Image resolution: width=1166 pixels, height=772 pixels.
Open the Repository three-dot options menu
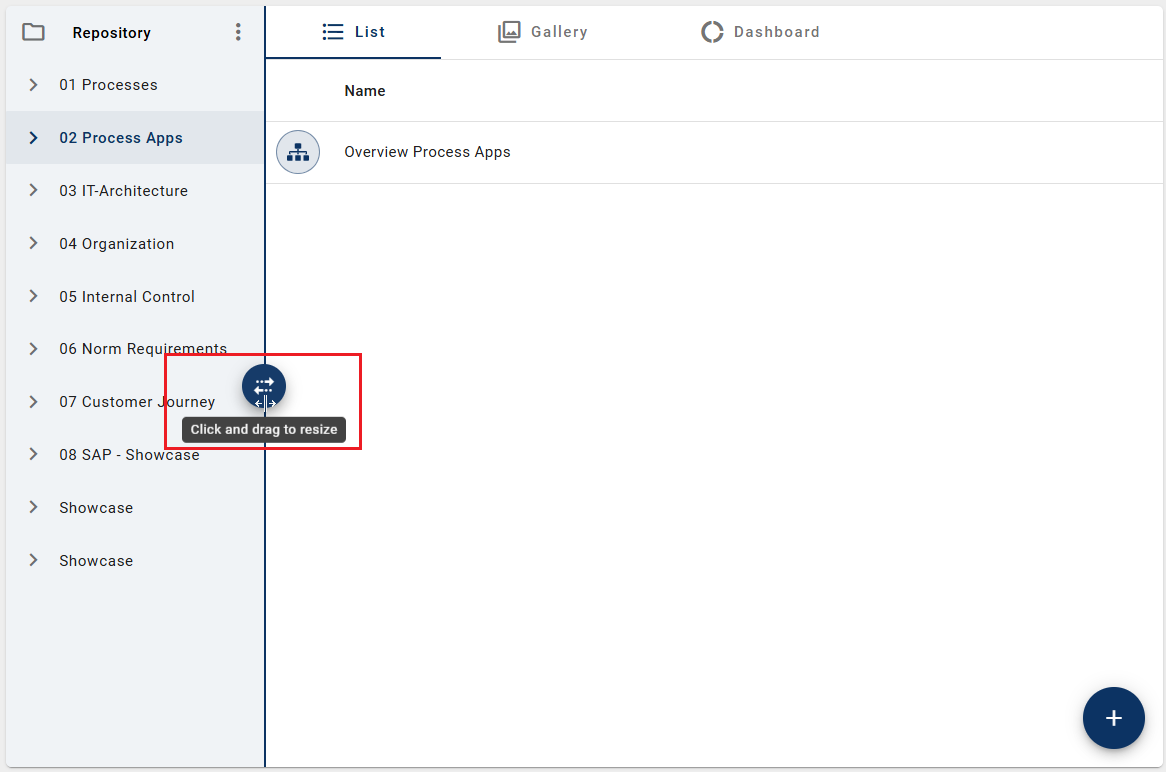point(238,32)
